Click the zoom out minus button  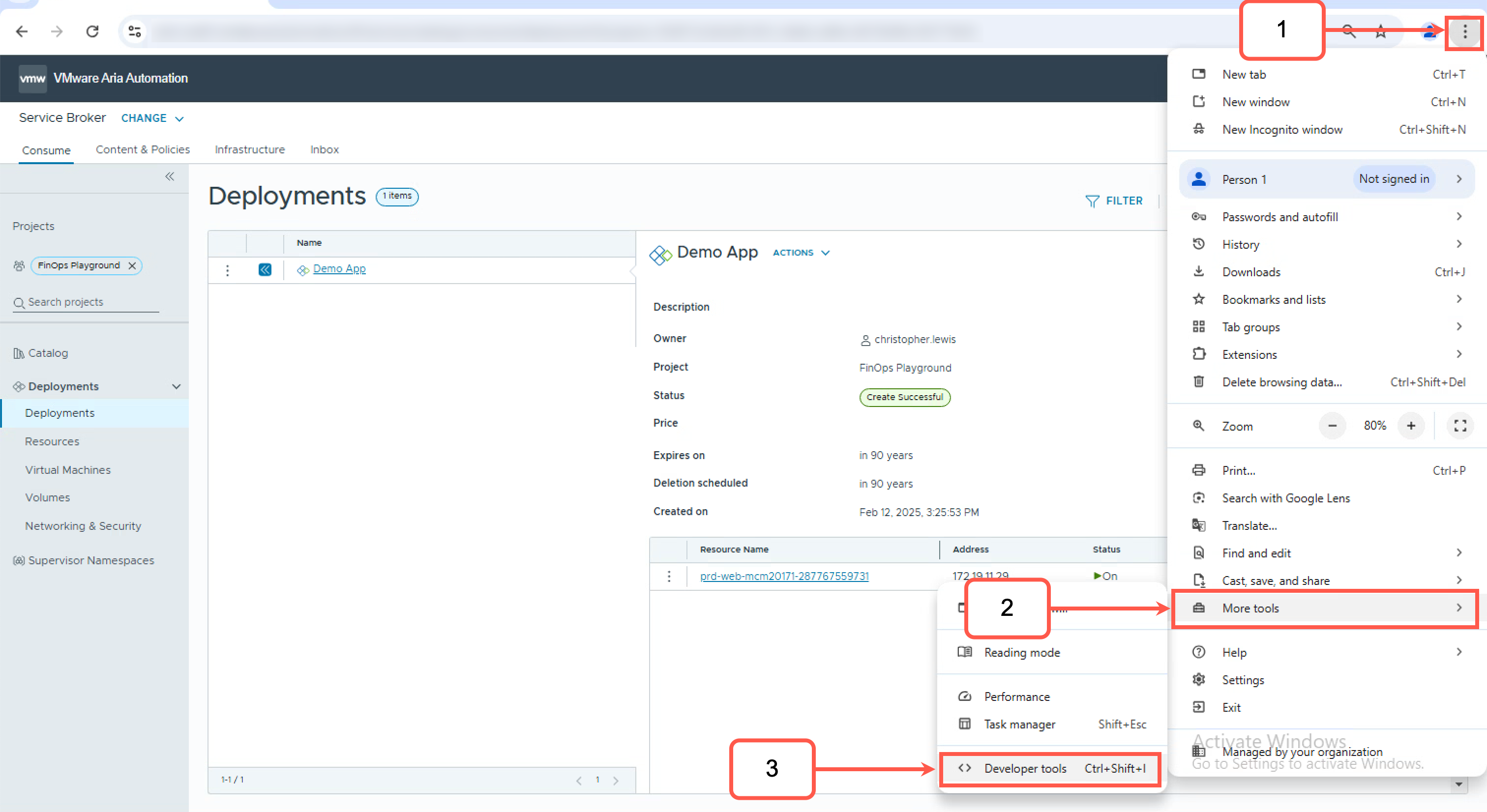tap(1332, 426)
